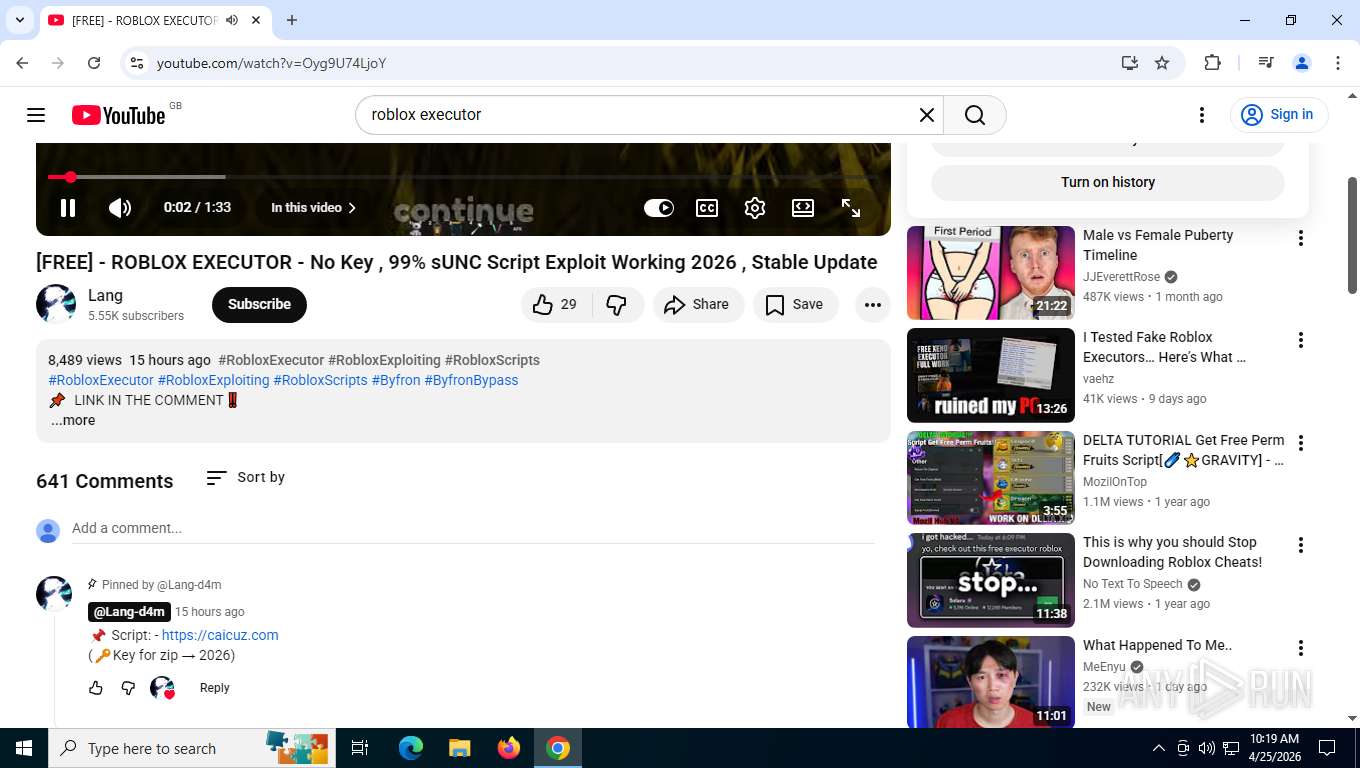This screenshot has width=1360, height=768.
Task: Like the pinned comment
Action: [x=96, y=688]
